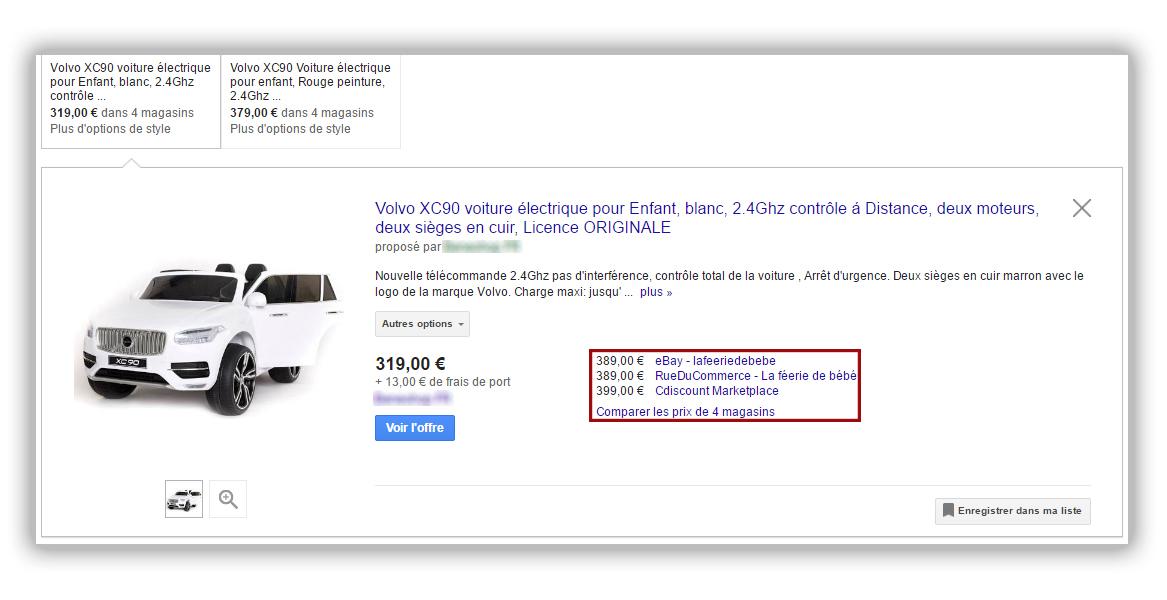Open the Volvo XC90 blanc product title link

(707, 218)
